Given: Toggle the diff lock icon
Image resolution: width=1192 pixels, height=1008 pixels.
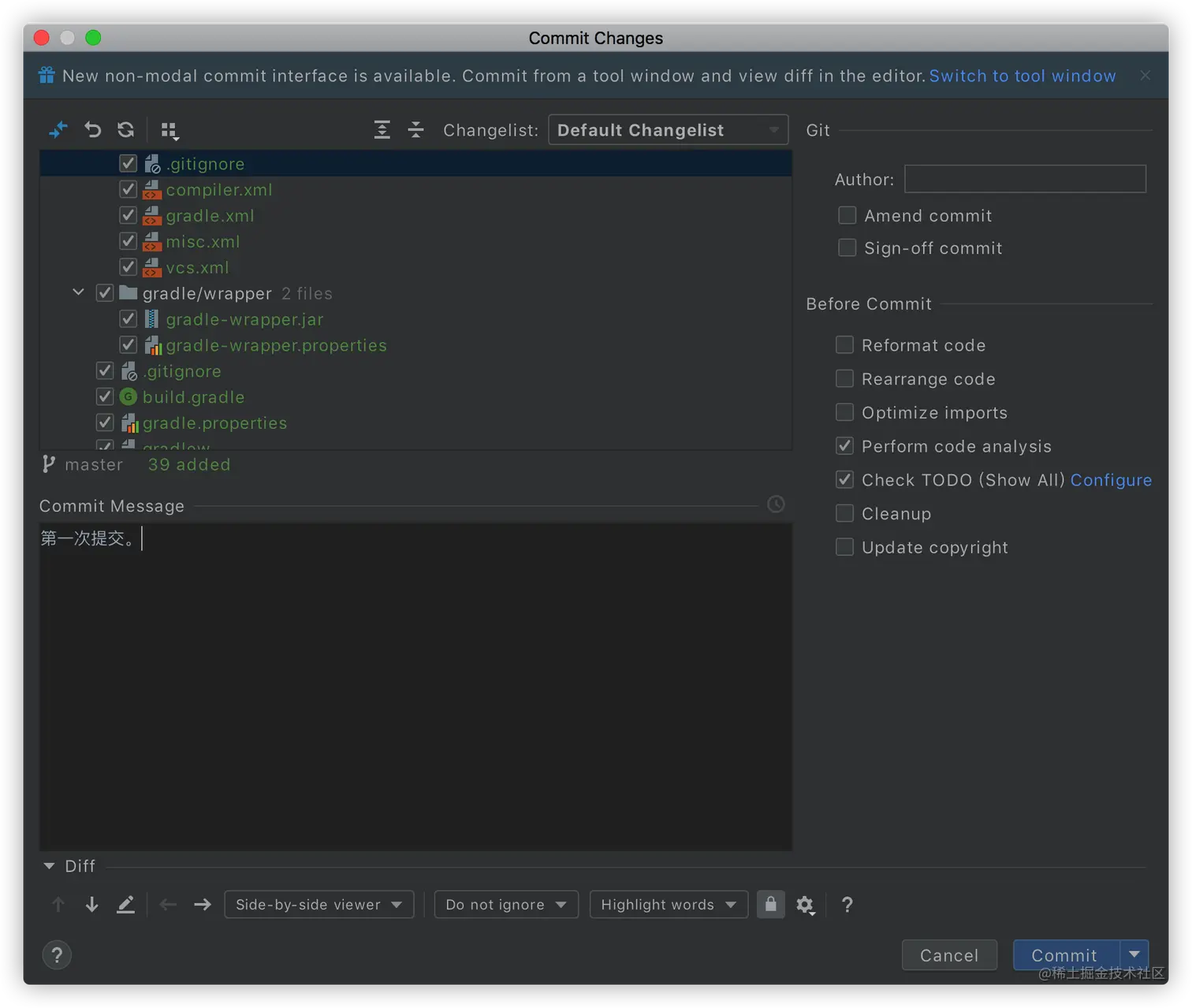Looking at the screenshot, I should (x=771, y=905).
